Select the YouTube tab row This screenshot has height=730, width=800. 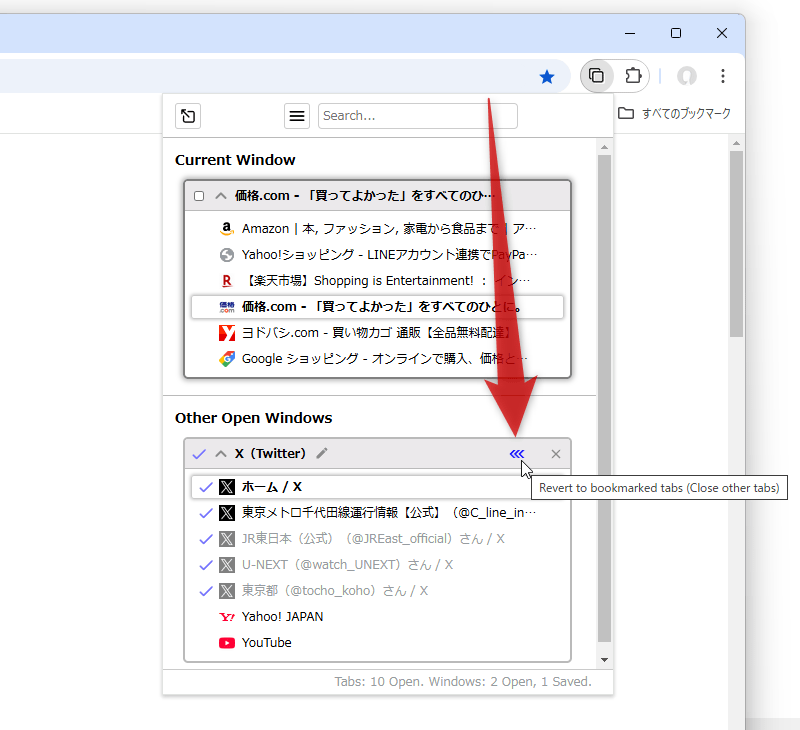tap(377, 643)
